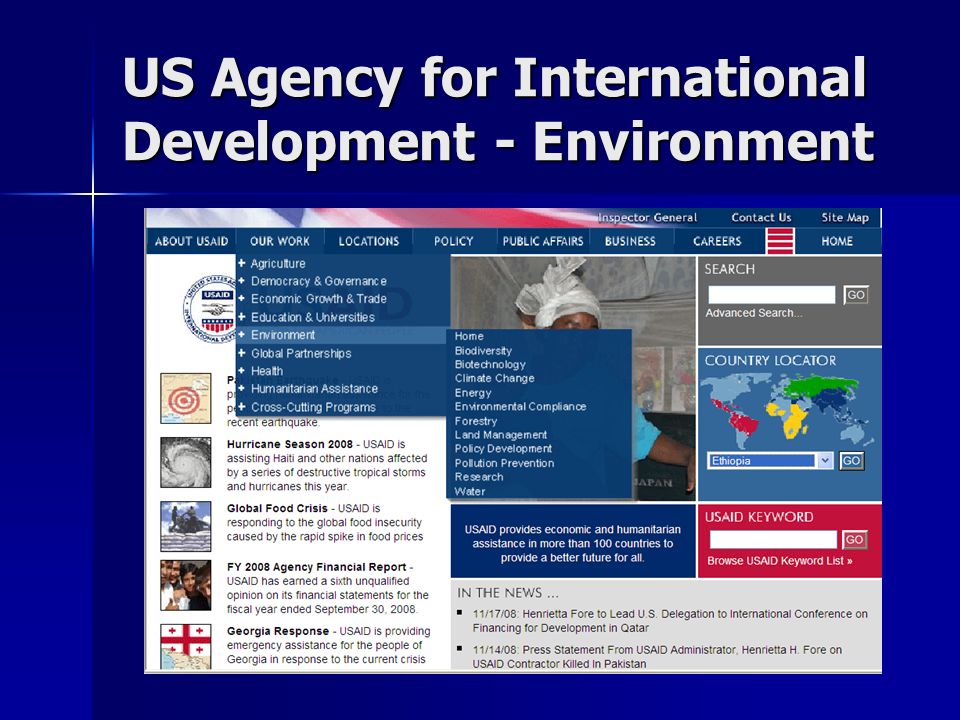Expand the plus icon beside Cross-Cutting Programs

pyautogui.click(x=241, y=407)
